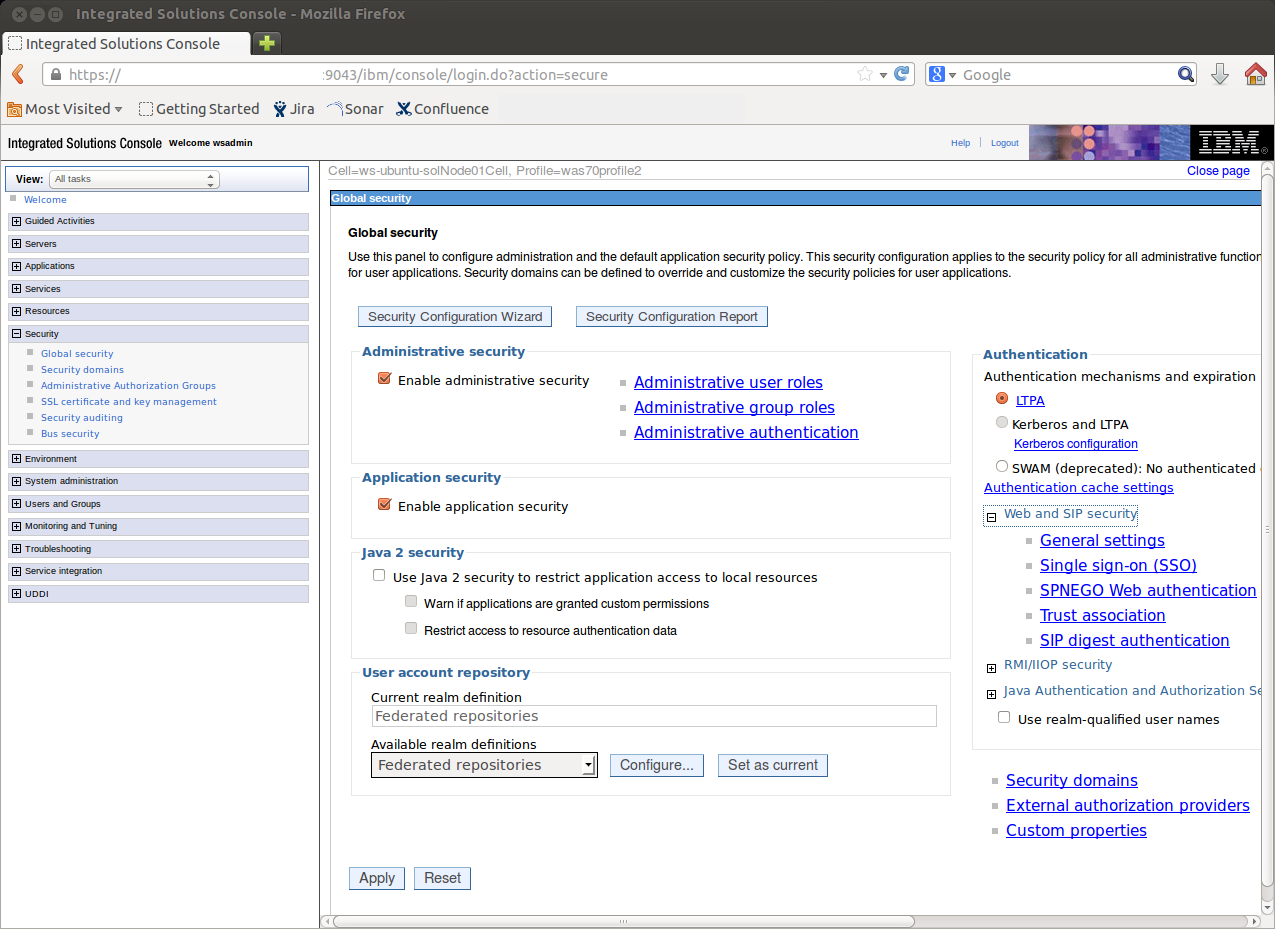The image size is (1275, 929).
Task: Open the Administrative user roles link
Action: point(728,382)
